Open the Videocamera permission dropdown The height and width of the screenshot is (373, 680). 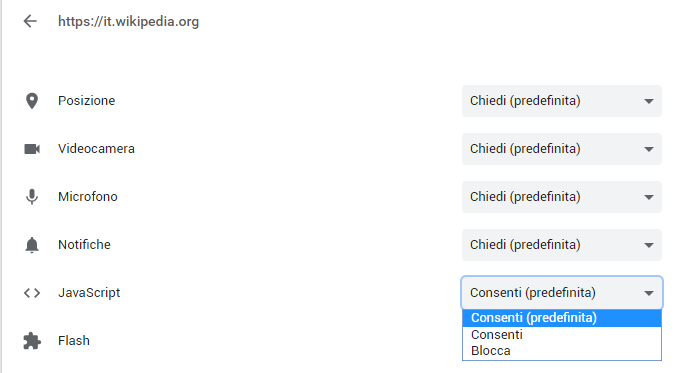click(562, 149)
